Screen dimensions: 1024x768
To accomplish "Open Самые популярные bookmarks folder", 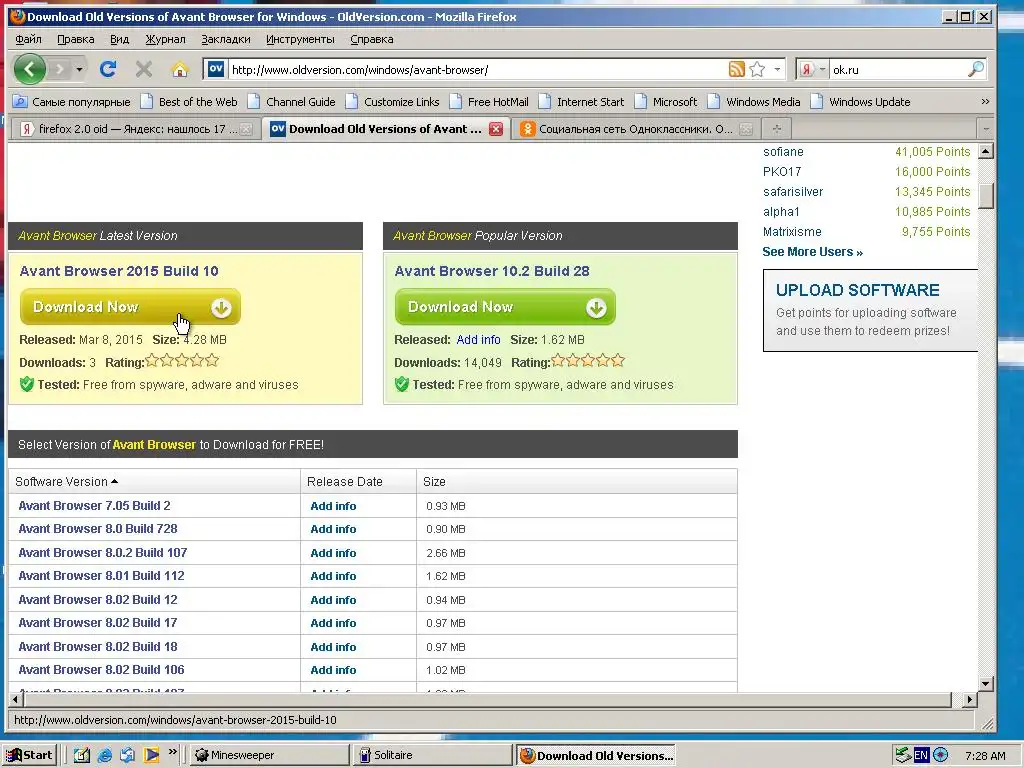I will (x=72, y=102).
